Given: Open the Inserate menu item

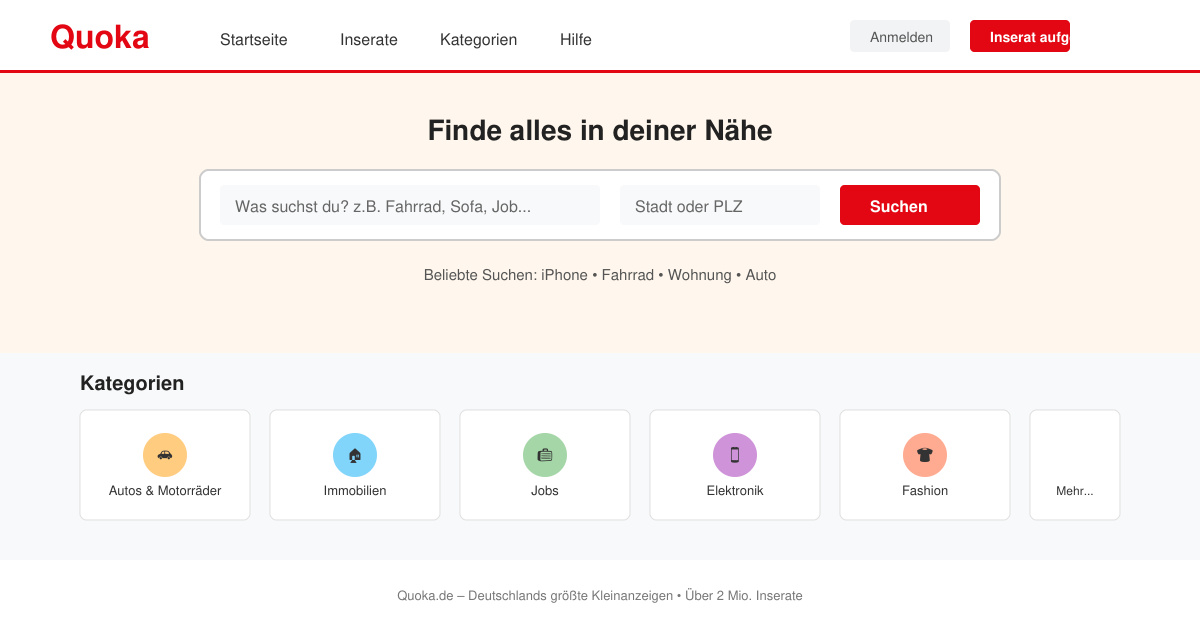Looking at the screenshot, I should (x=369, y=40).
